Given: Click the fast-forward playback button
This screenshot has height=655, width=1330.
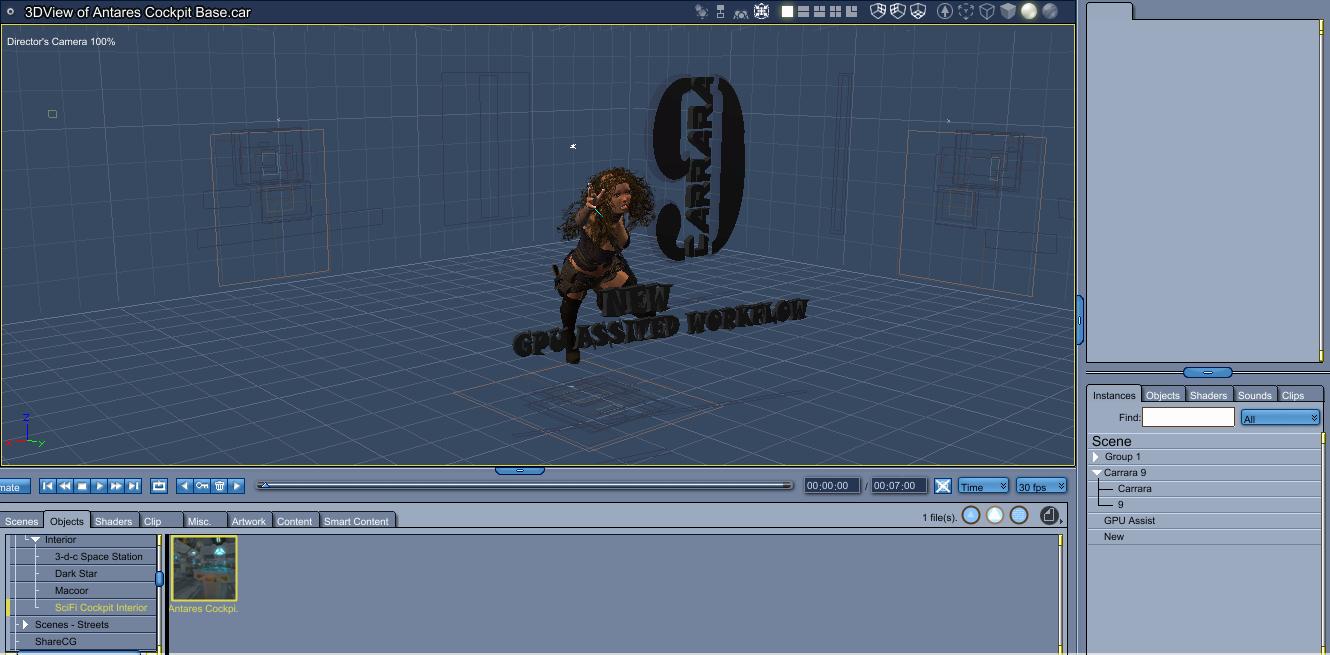Looking at the screenshot, I should click(116, 486).
